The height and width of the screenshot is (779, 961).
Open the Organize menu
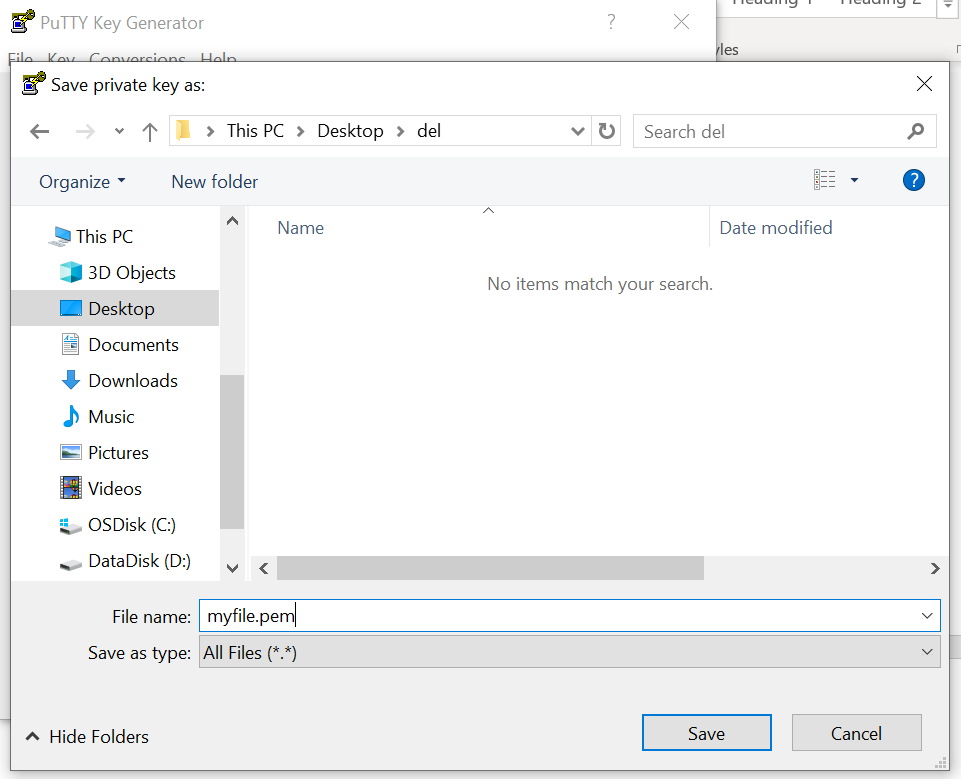coord(82,181)
